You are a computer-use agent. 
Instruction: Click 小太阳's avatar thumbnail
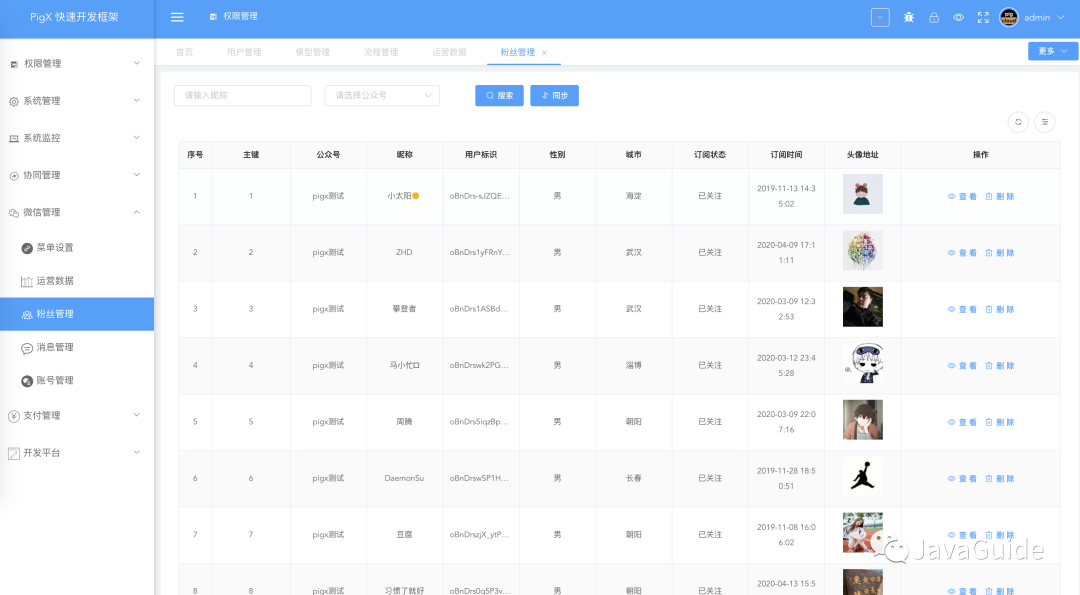tap(862, 195)
